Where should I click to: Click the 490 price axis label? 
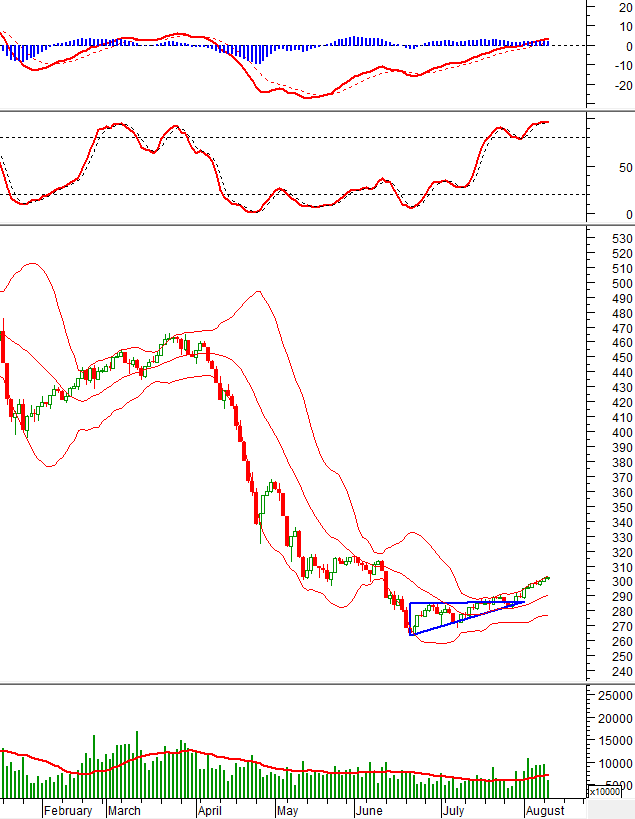click(621, 299)
